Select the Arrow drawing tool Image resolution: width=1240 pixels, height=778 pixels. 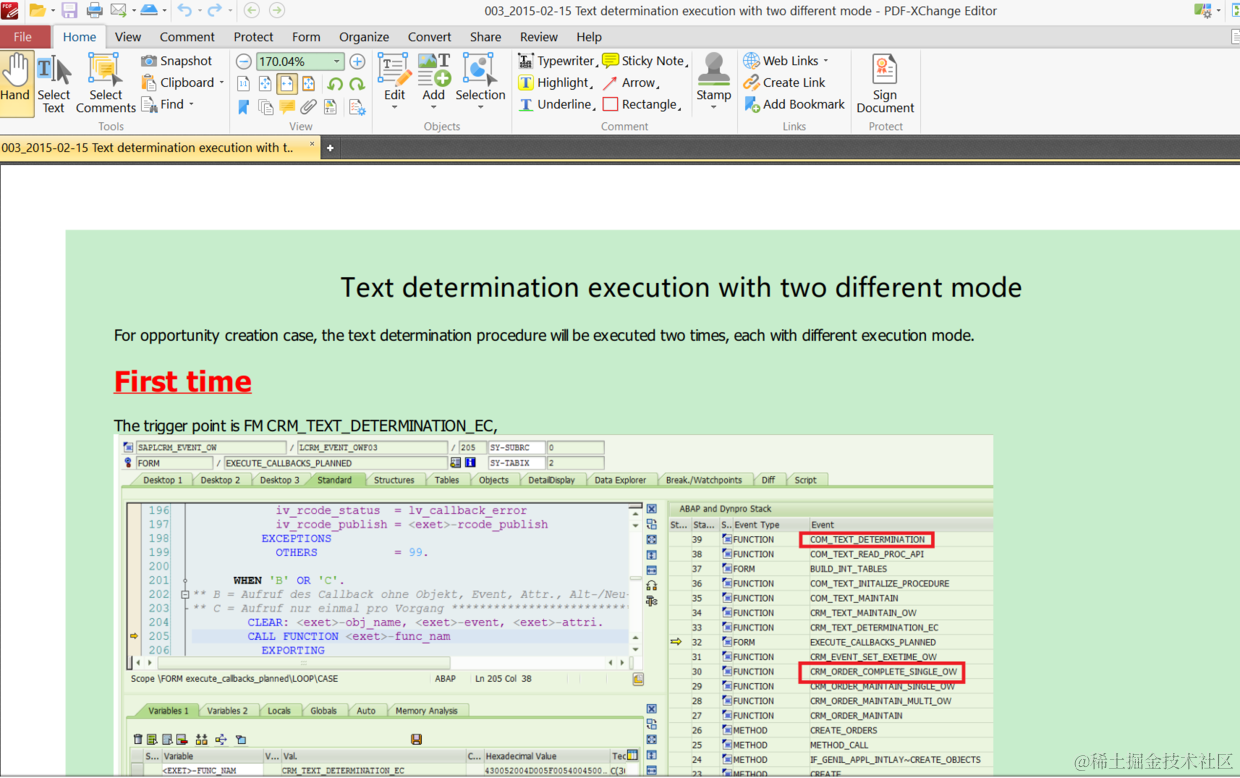click(x=630, y=83)
